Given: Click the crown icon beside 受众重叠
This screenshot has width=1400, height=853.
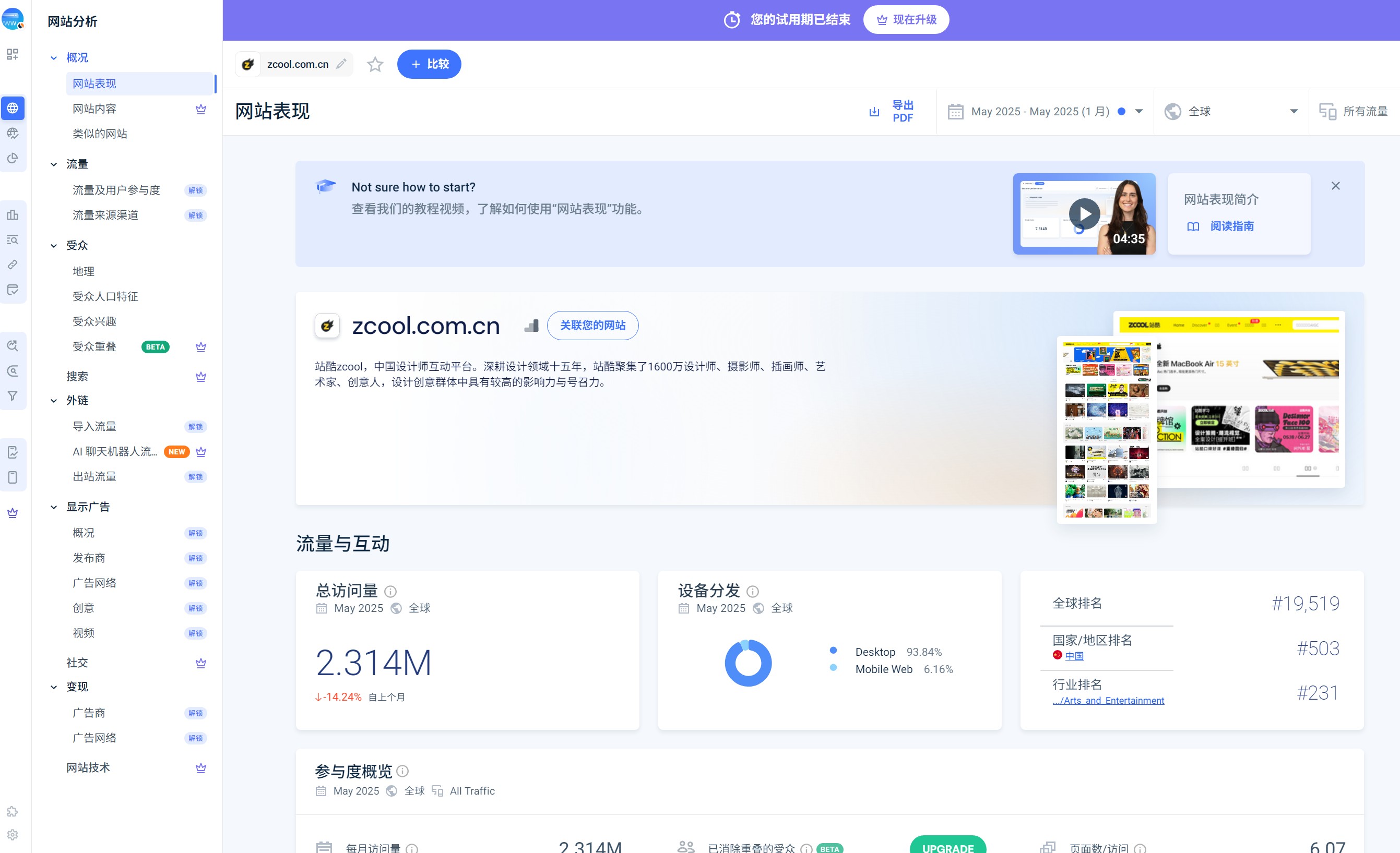Looking at the screenshot, I should click(x=200, y=347).
